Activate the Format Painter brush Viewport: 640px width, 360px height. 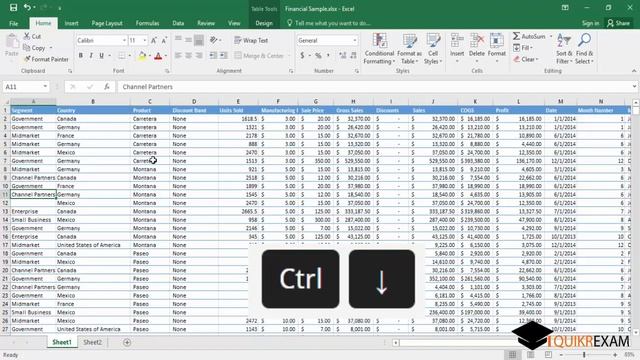pyautogui.click(x=46, y=59)
